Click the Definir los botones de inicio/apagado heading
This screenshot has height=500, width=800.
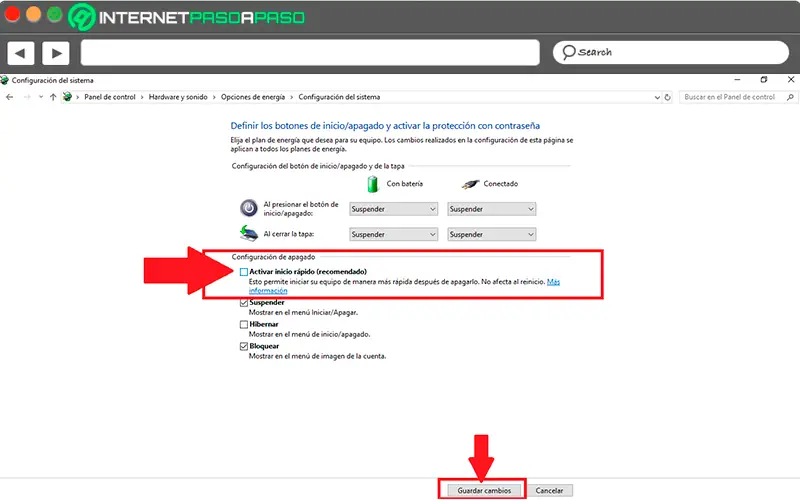coord(385,126)
